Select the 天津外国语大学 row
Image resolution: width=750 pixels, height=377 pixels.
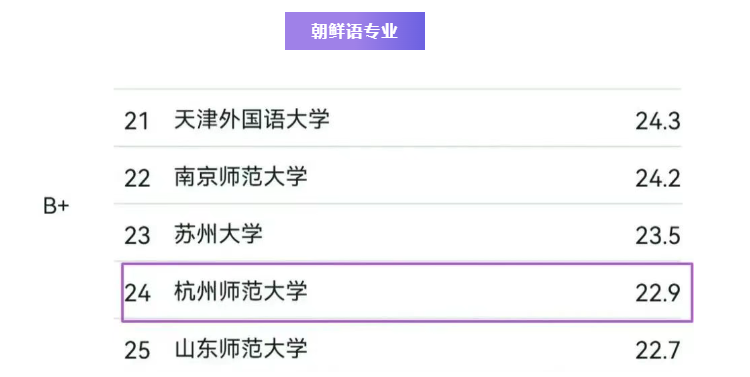tap(397, 118)
